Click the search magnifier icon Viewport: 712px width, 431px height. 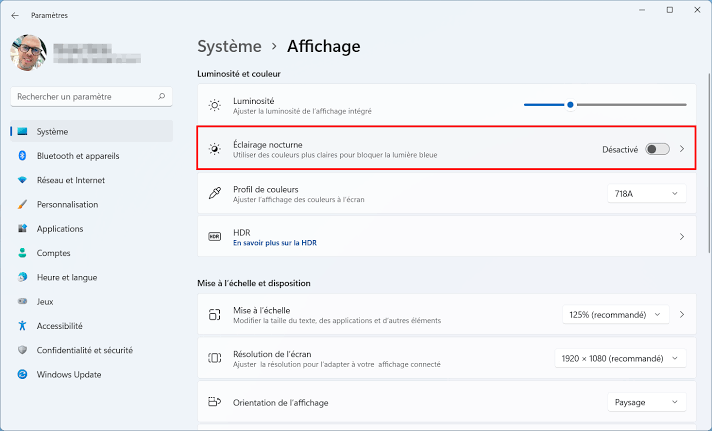(x=162, y=97)
